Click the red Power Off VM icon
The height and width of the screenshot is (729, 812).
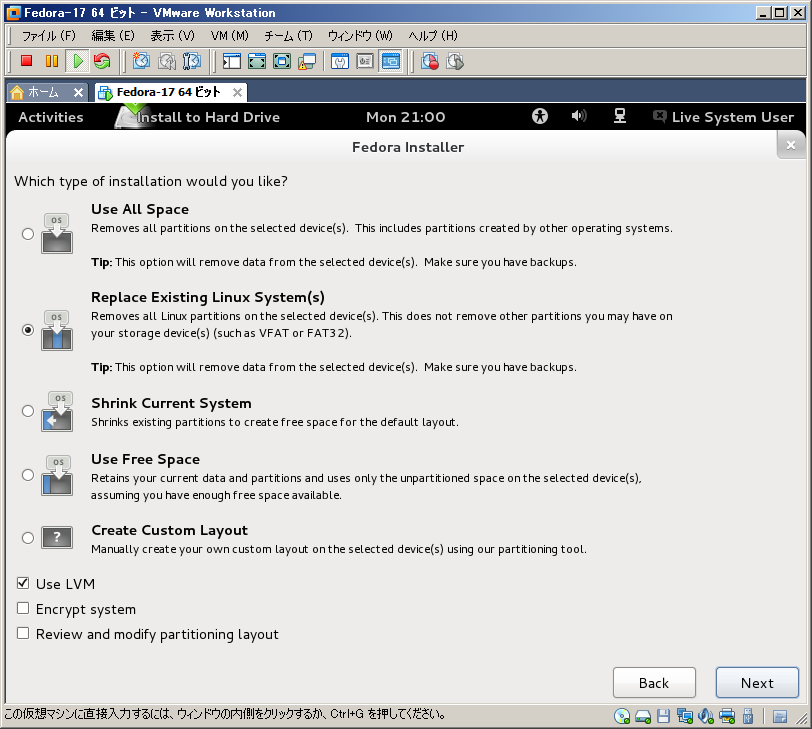click(27, 61)
